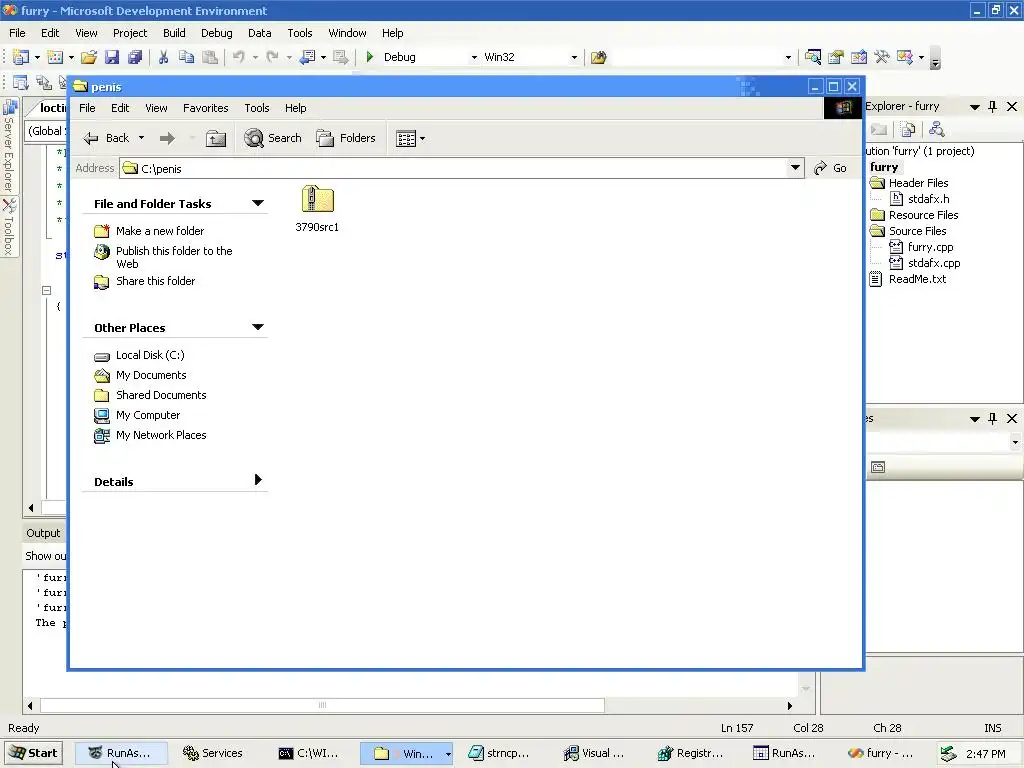Select the 3790src1 zipped folder

pos(317,208)
